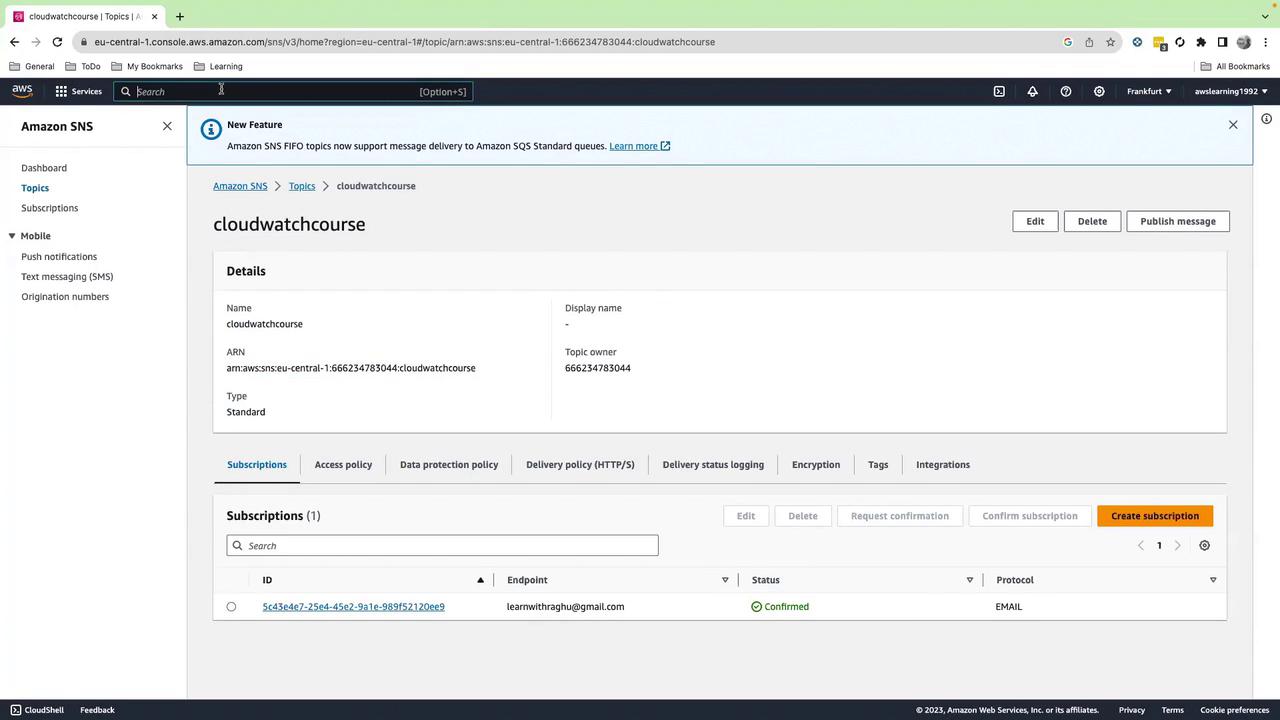Open the info panel icon at the right edge
This screenshot has height=720, width=1280.
(x=1266, y=119)
